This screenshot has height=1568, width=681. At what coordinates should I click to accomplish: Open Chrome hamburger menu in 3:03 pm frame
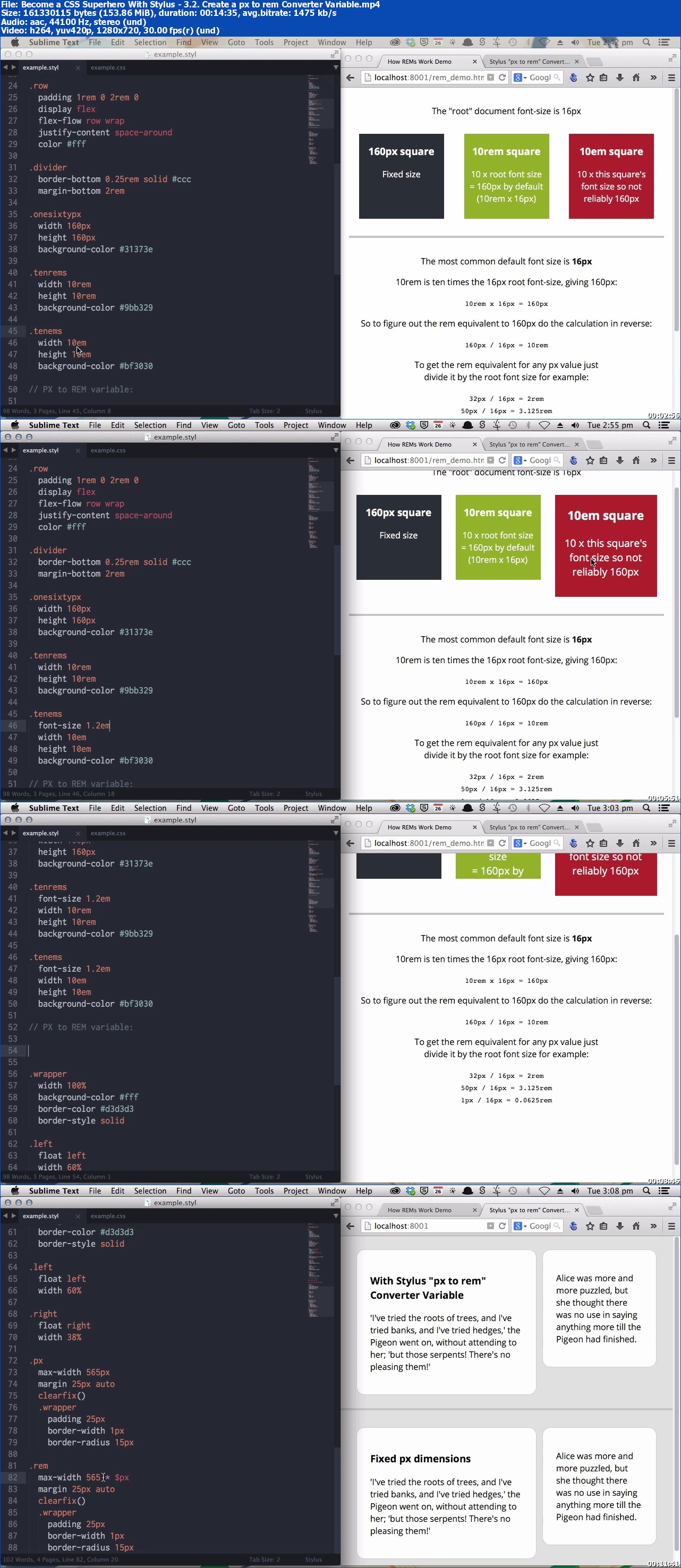click(x=671, y=843)
